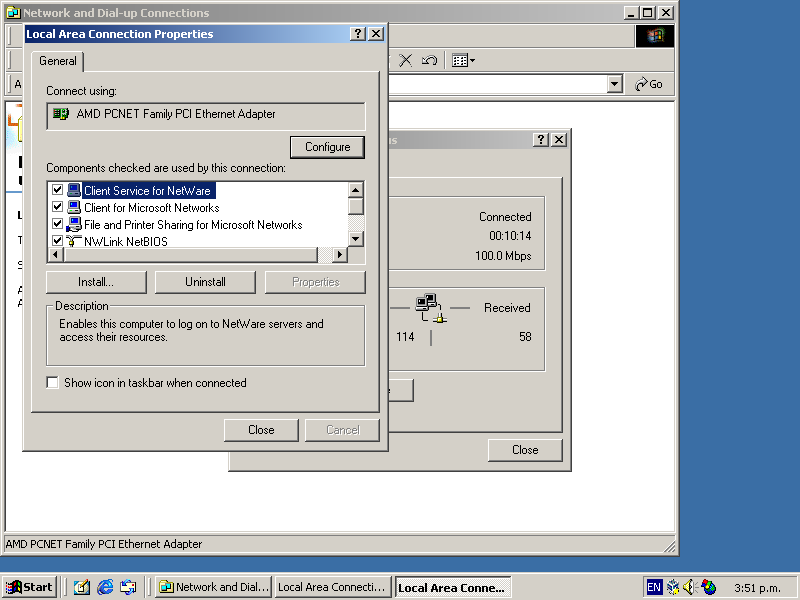Image resolution: width=800 pixels, height=600 pixels.
Task: Click the components list scroll down arrow
Action: [356, 238]
